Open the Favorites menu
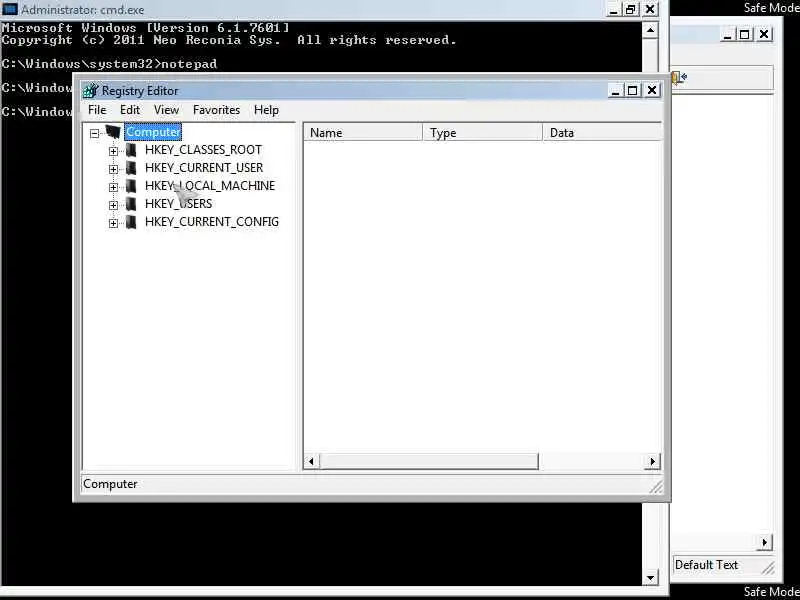 pyautogui.click(x=216, y=110)
